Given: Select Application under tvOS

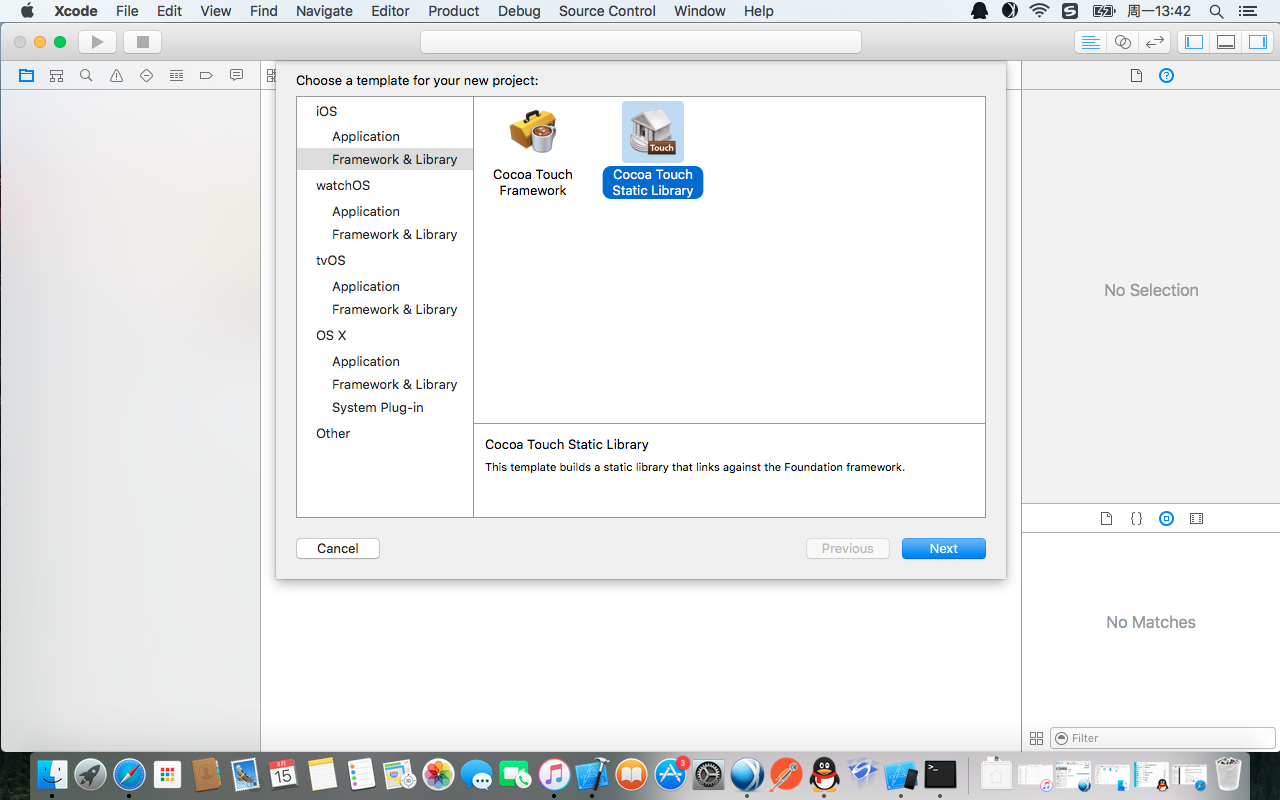Looking at the screenshot, I should coord(366,286).
